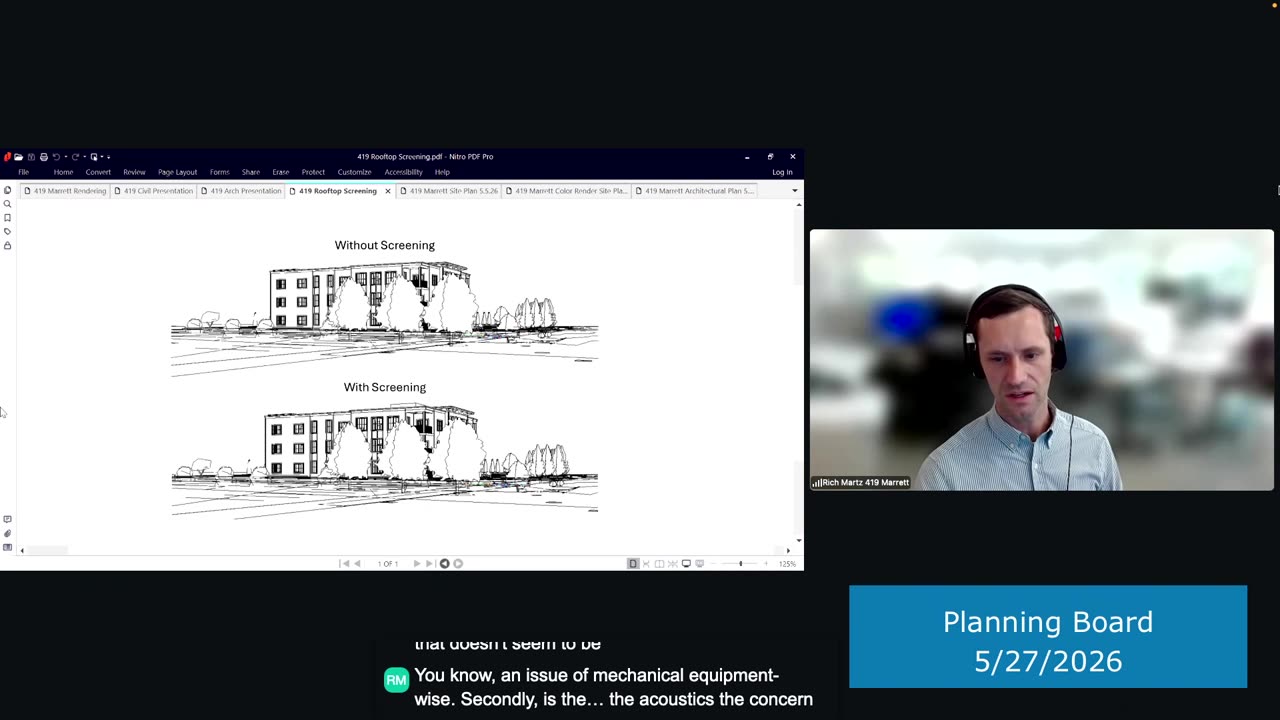
Task: Enable continuous page view mode
Action: 646,563
